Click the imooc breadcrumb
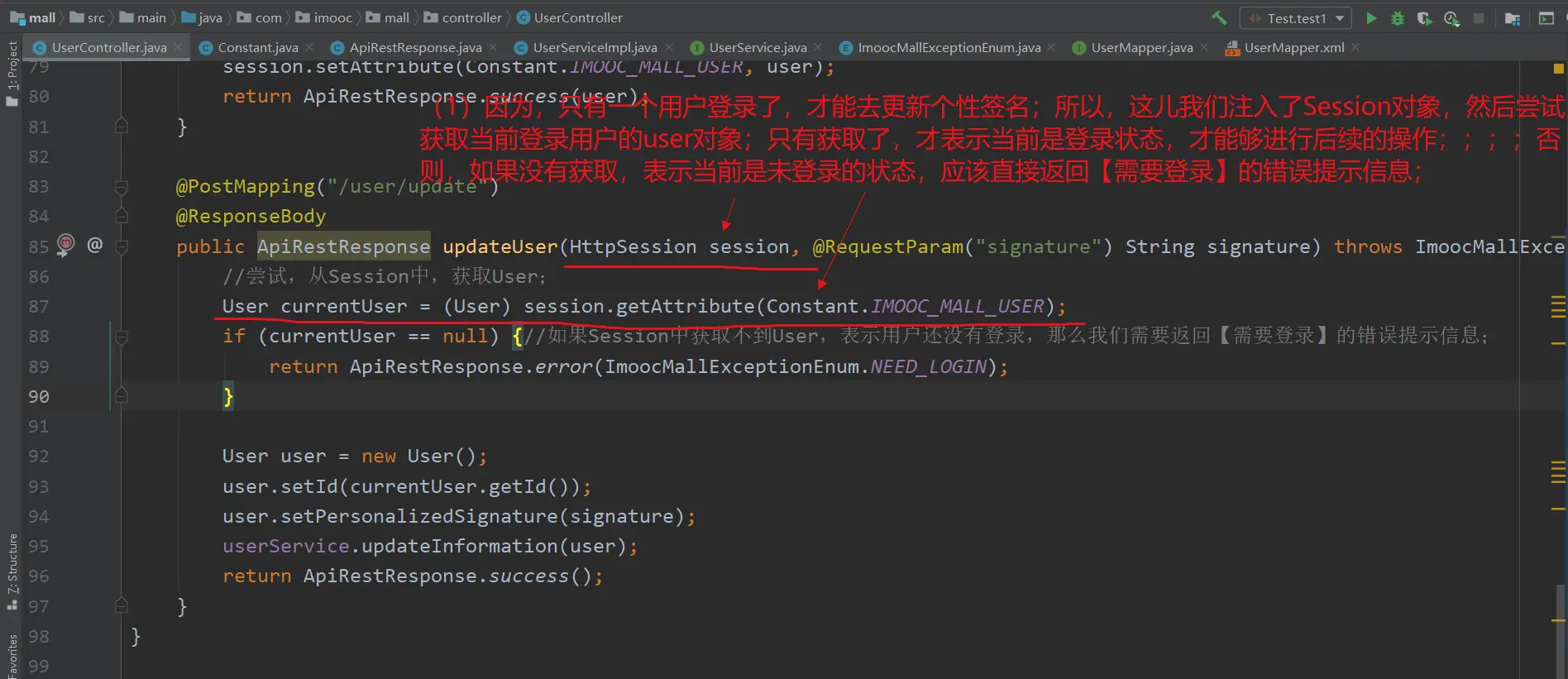This screenshot has width=1568, height=679. click(323, 17)
